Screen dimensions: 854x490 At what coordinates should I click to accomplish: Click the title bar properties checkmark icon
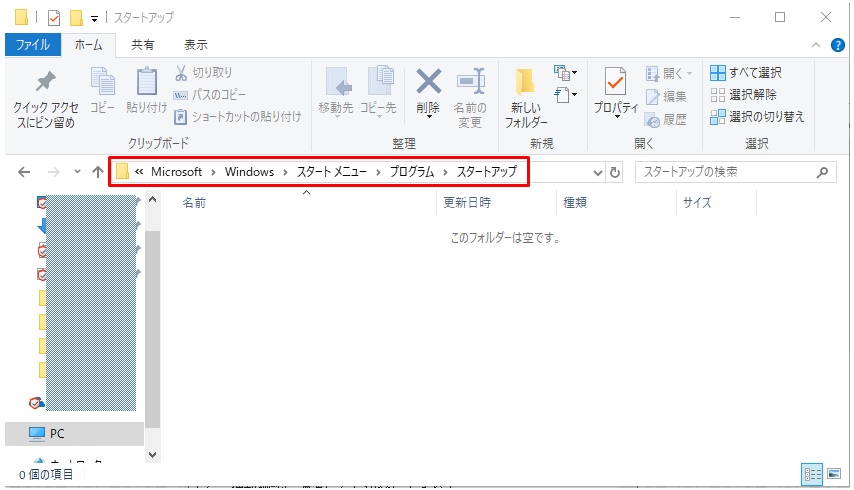(x=54, y=18)
